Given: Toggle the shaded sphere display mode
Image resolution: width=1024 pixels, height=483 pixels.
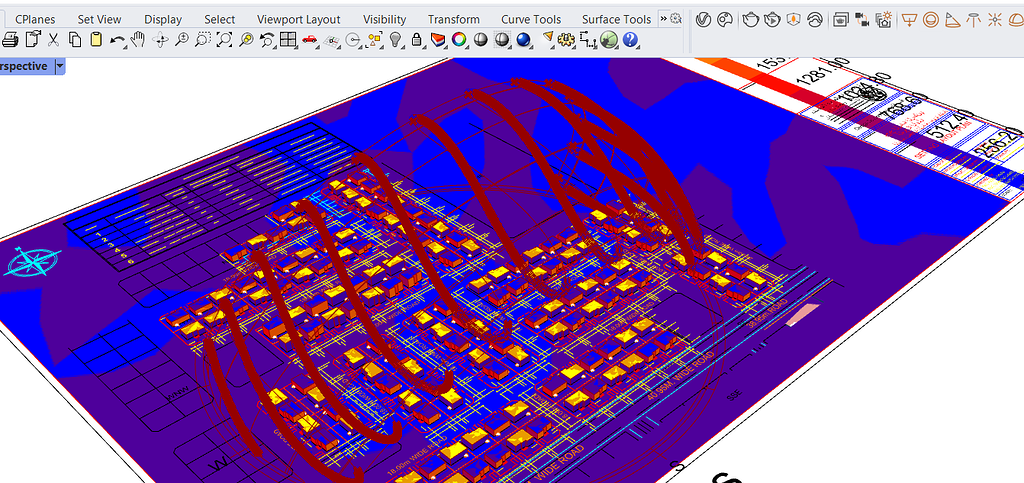Looking at the screenshot, I should pyautogui.click(x=480, y=40).
